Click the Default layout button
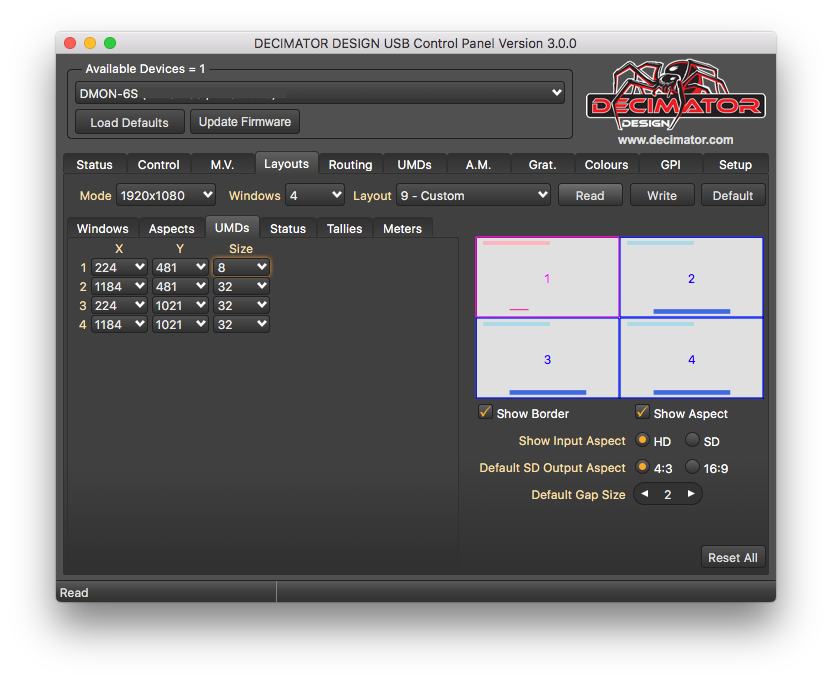The image size is (832, 682). [x=733, y=195]
